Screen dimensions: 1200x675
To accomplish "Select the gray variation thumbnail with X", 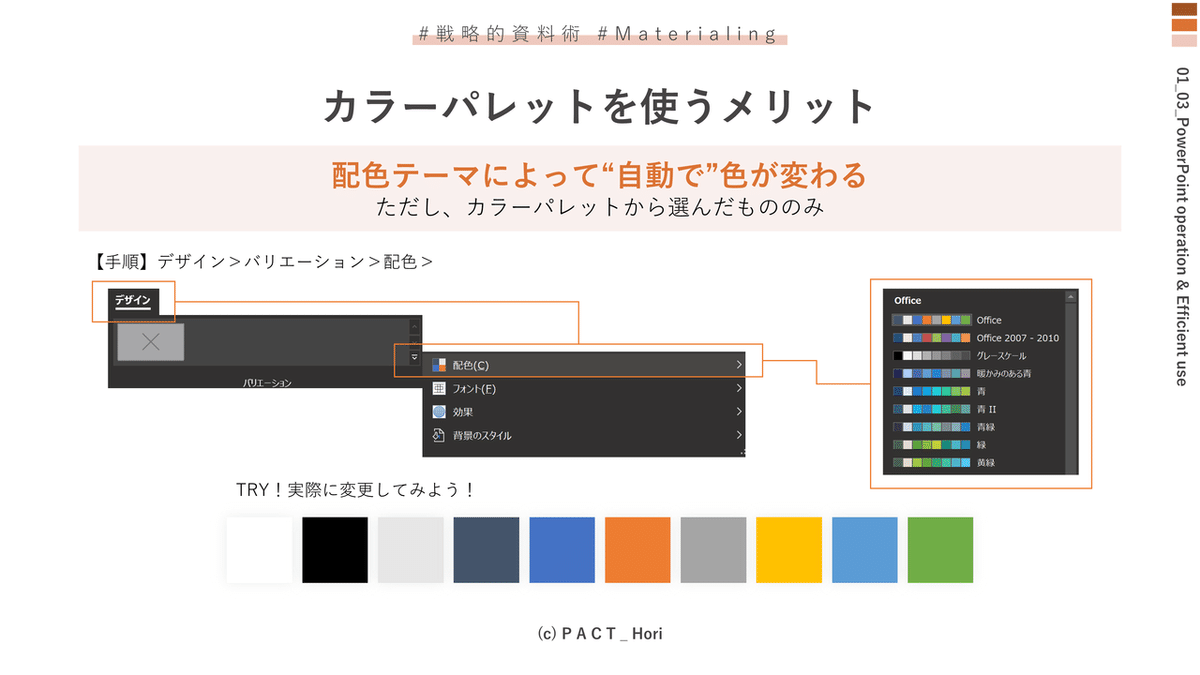I will tap(151, 342).
